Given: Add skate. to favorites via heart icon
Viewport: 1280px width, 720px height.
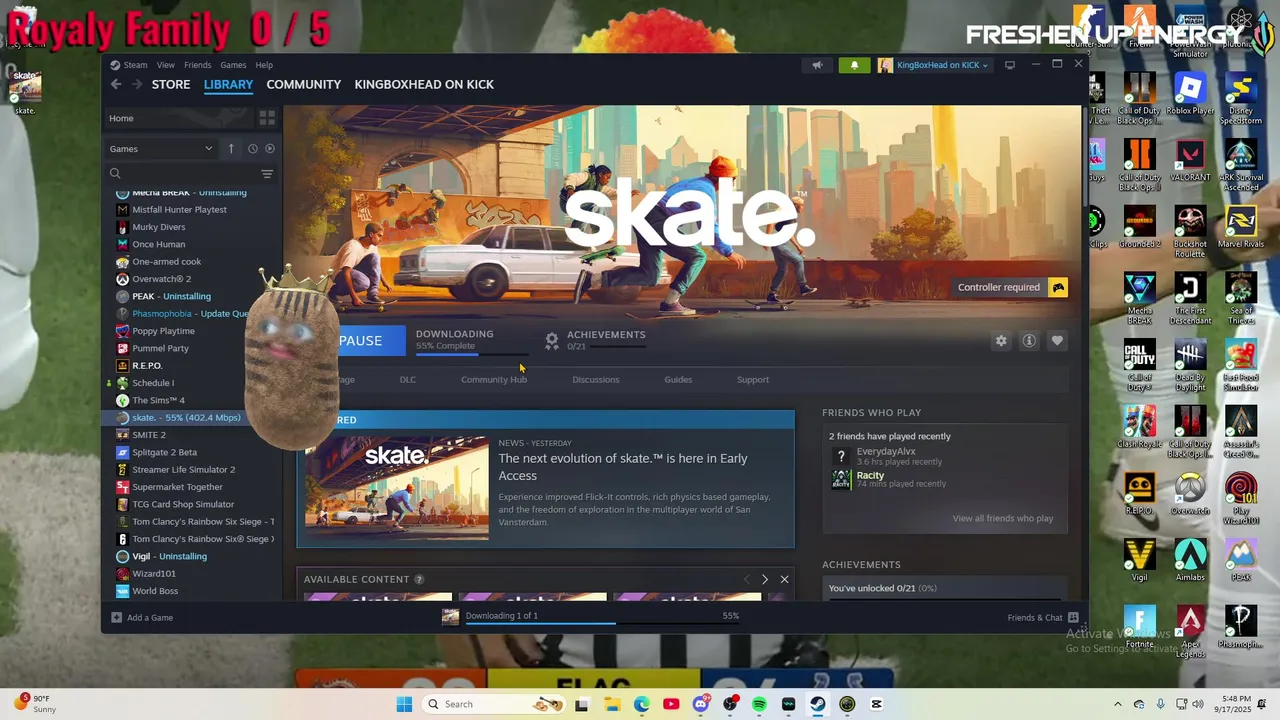Looking at the screenshot, I should coord(1057,341).
